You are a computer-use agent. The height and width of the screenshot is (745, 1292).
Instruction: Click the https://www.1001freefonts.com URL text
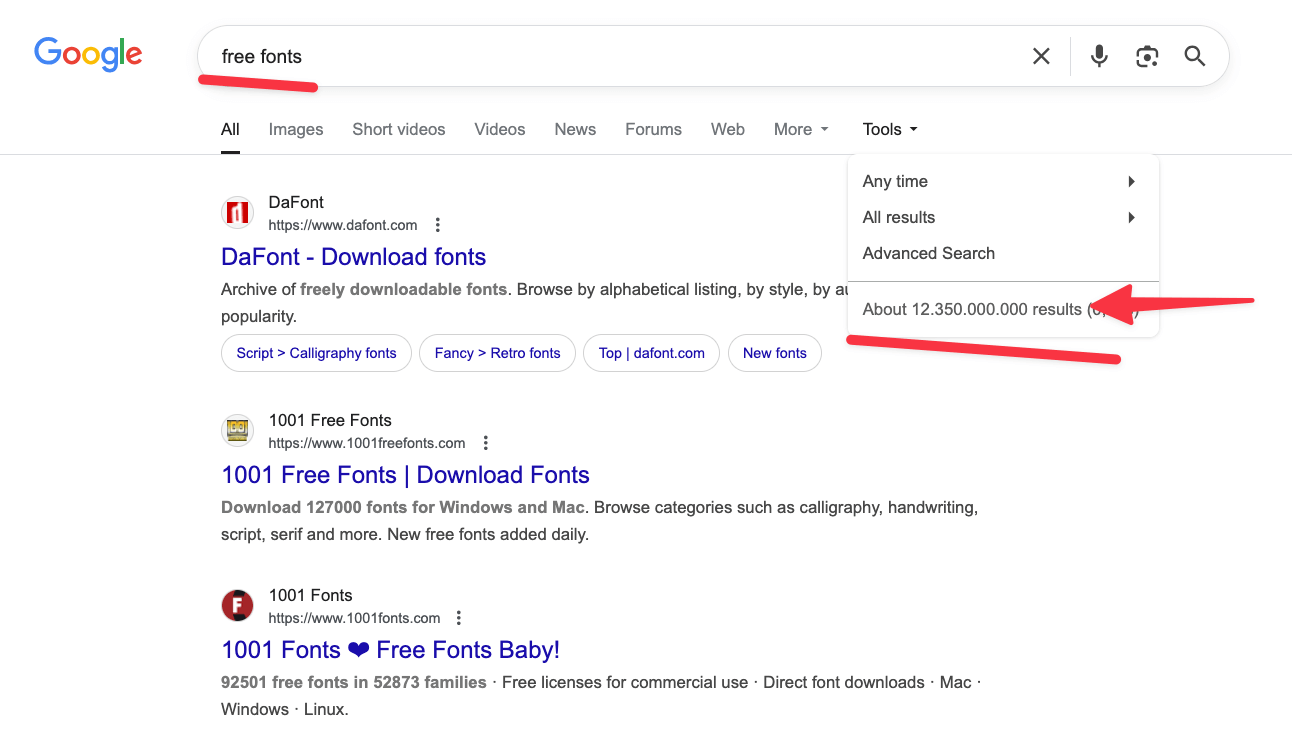coord(367,443)
